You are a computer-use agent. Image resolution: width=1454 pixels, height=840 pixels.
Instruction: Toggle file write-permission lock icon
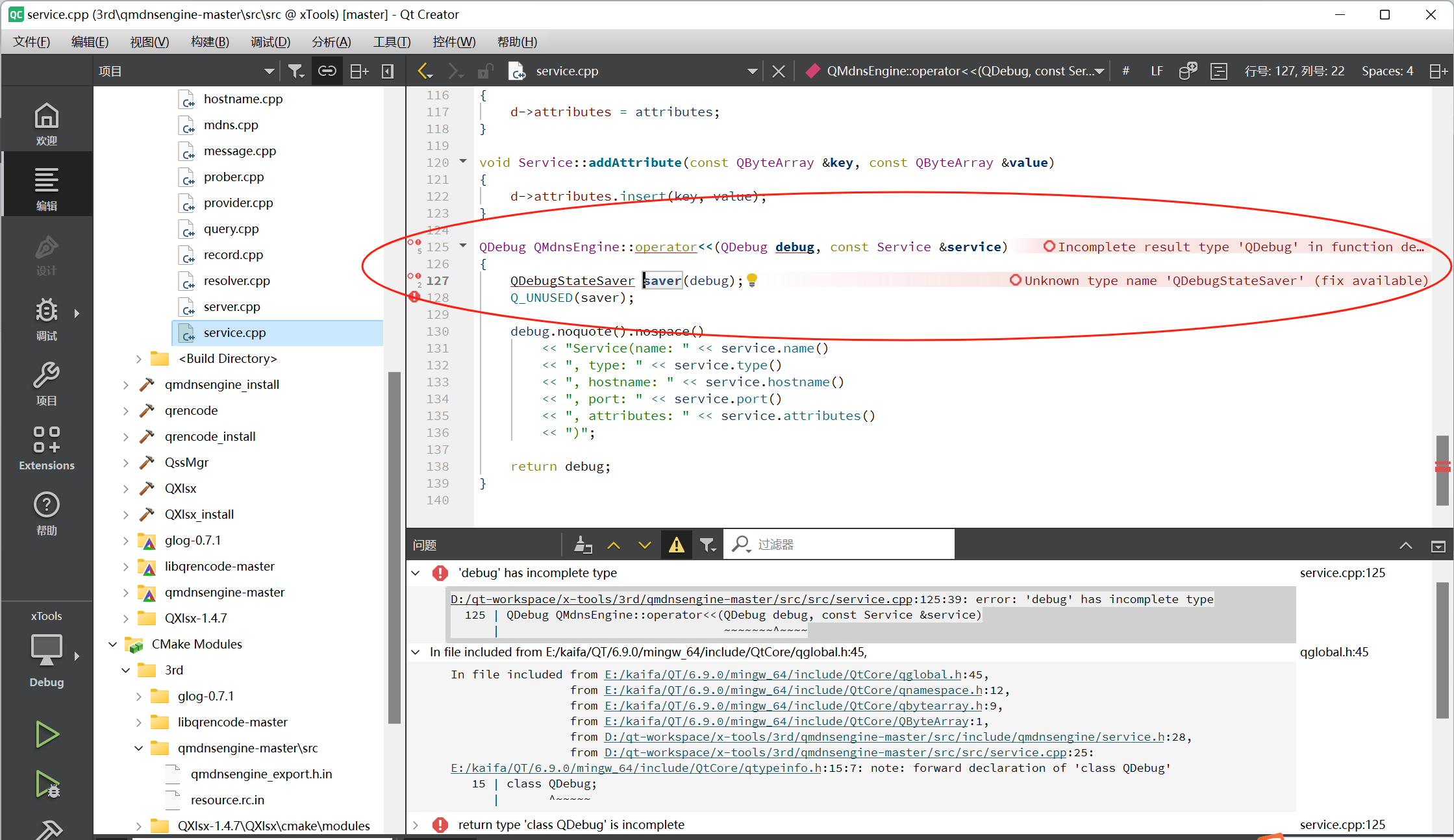485,71
